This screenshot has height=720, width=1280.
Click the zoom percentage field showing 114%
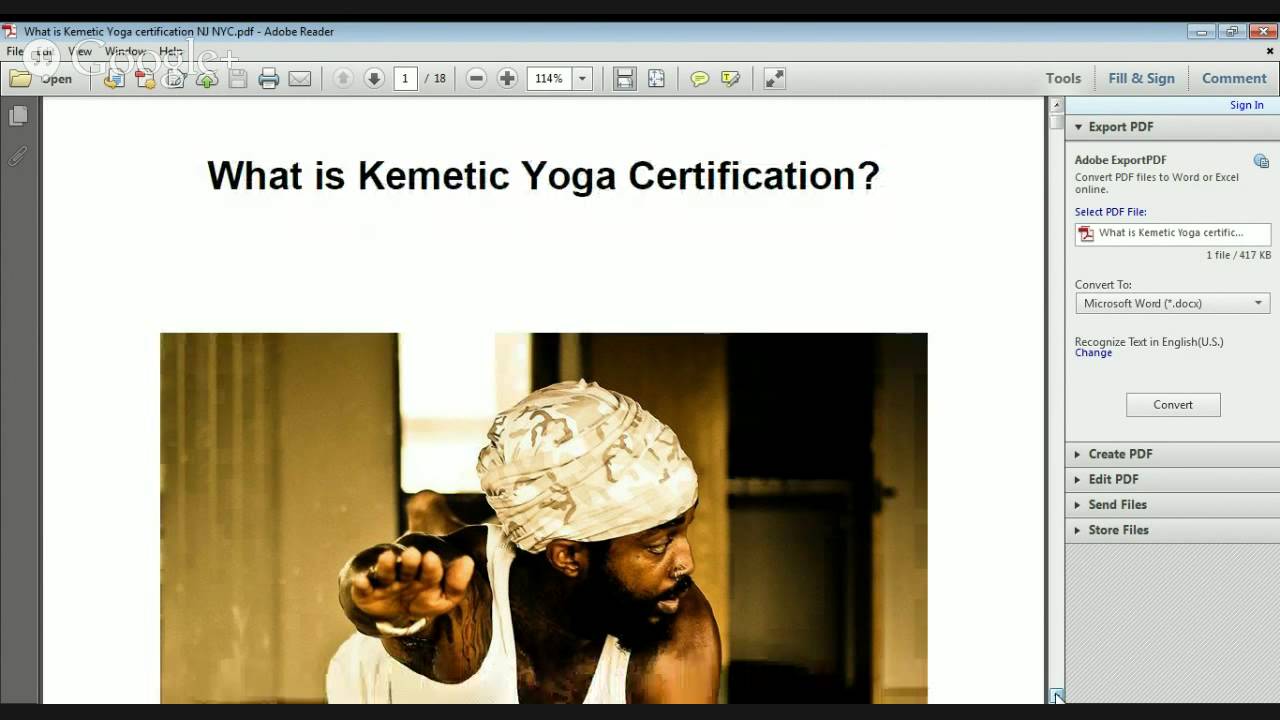tap(549, 78)
